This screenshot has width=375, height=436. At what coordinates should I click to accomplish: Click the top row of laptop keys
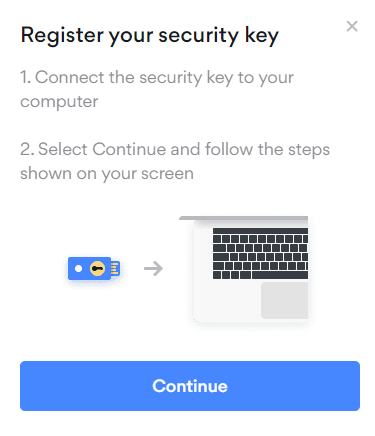[260, 231]
